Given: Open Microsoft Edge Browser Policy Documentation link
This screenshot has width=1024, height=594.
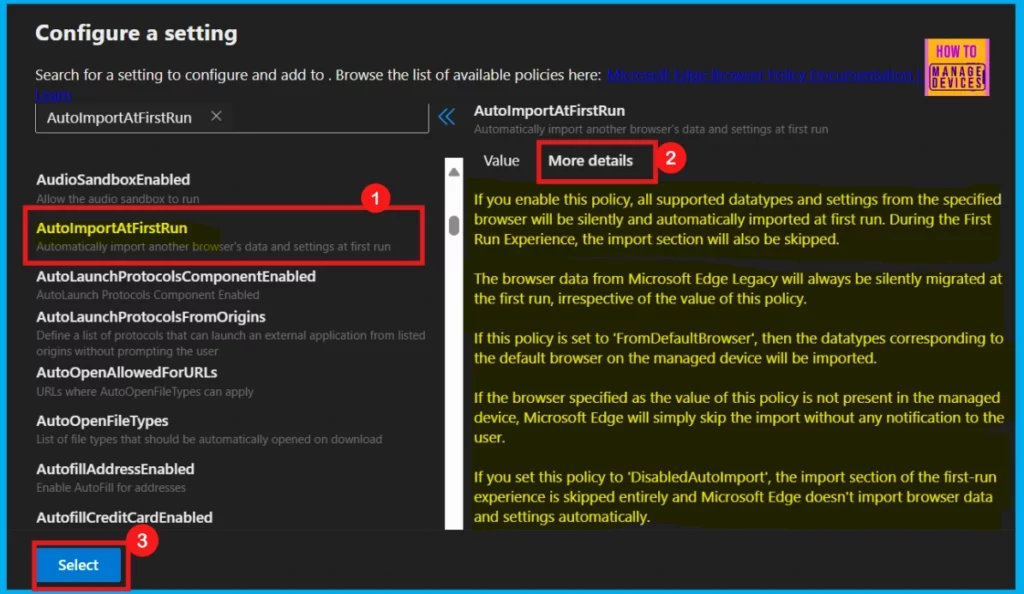Looking at the screenshot, I should (764, 75).
